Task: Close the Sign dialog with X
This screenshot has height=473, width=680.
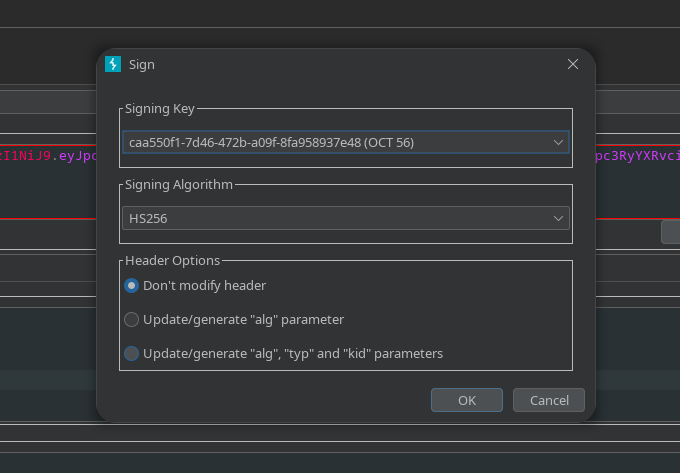Action: click(573, 64)
